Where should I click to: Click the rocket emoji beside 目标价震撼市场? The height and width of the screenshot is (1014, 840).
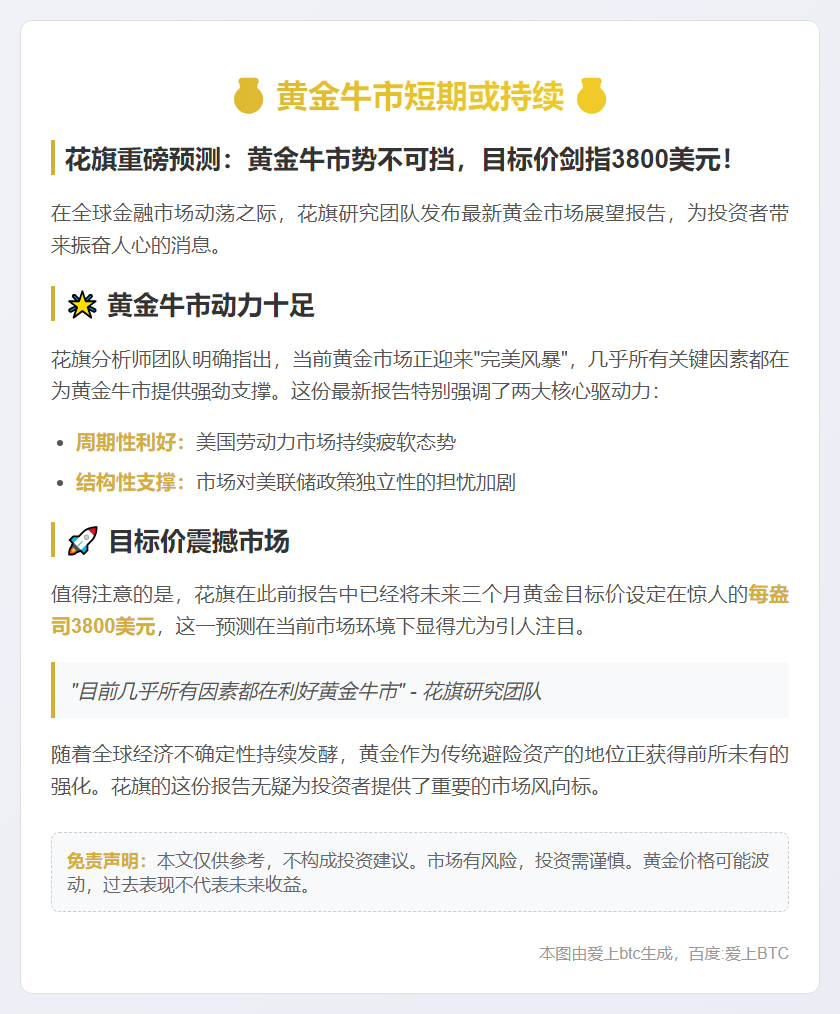point(83,541)
